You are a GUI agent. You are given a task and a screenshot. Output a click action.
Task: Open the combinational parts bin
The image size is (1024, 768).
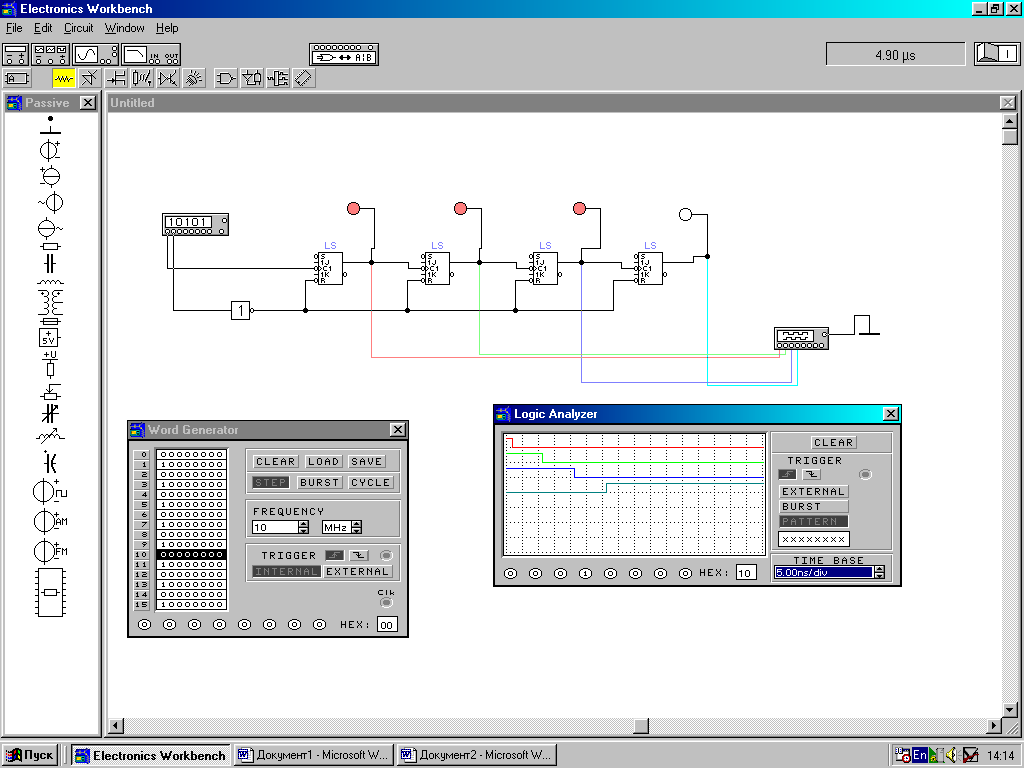pyautogui.click(x=252, y=79)
